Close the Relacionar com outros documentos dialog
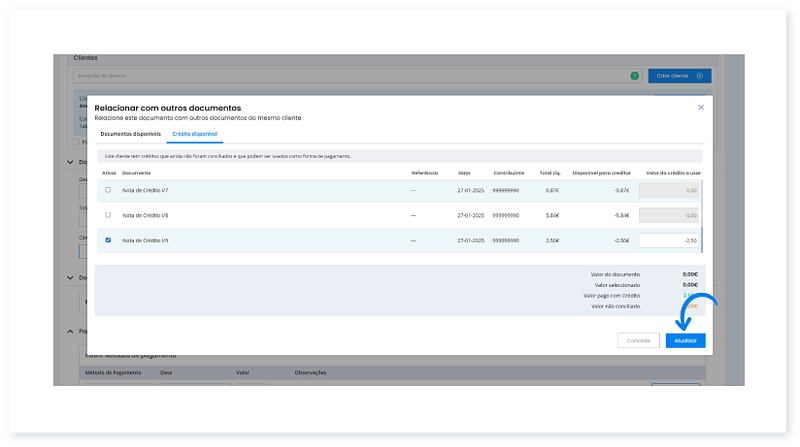 (x=700, y=106)
